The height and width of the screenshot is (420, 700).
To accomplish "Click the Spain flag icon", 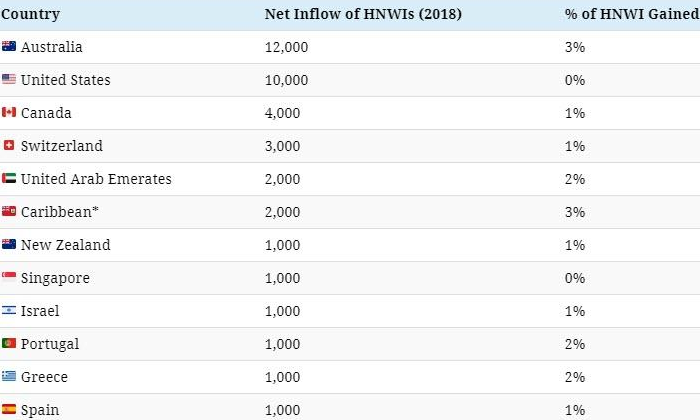I will [x=9, y=410].
